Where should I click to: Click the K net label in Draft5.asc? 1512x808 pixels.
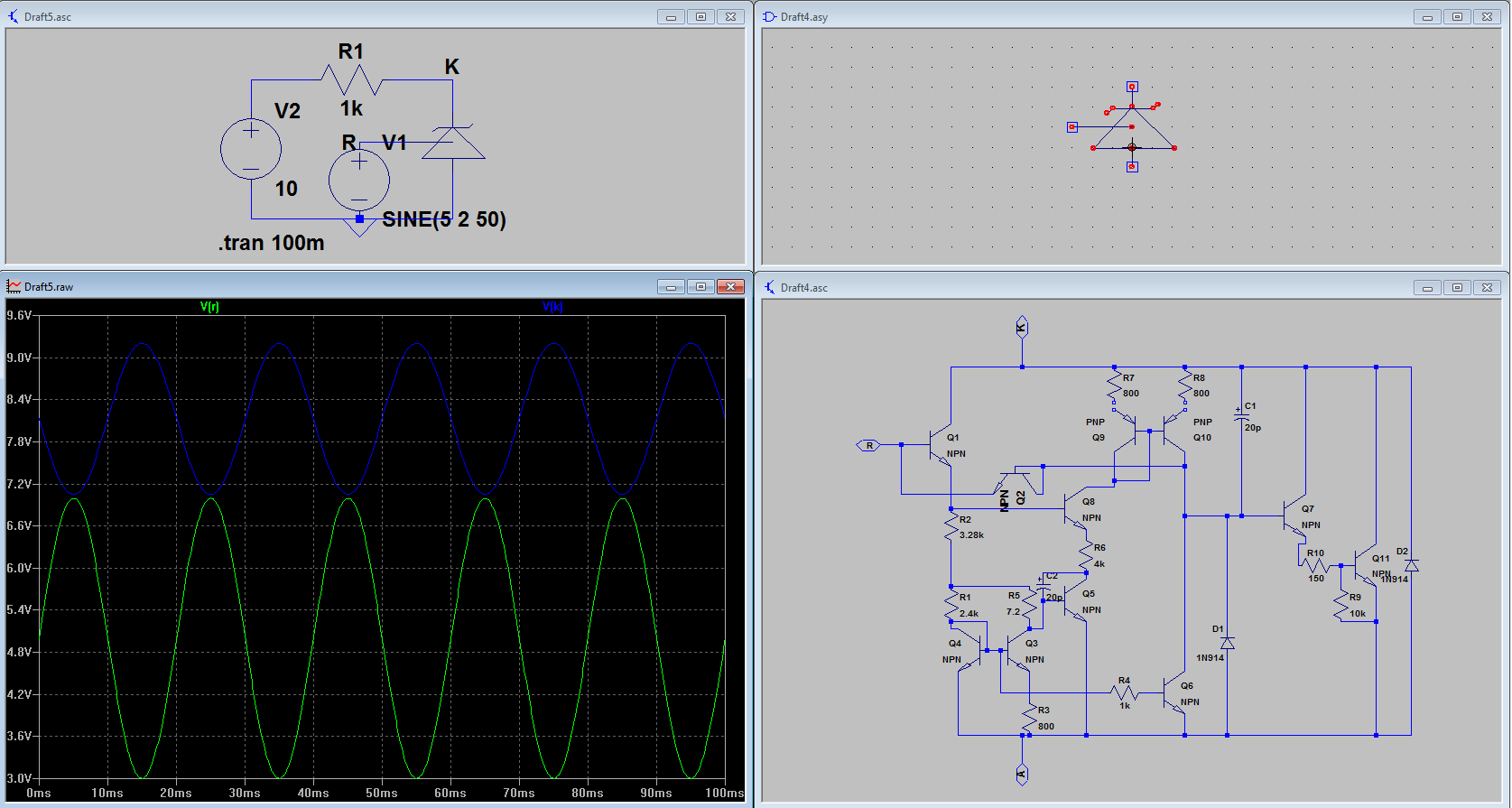click(451, 67)
